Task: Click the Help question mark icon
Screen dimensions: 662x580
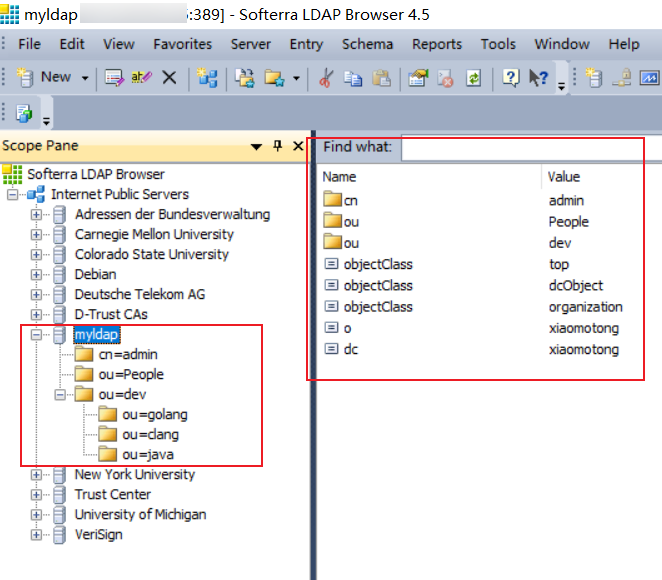Action: 510,78
